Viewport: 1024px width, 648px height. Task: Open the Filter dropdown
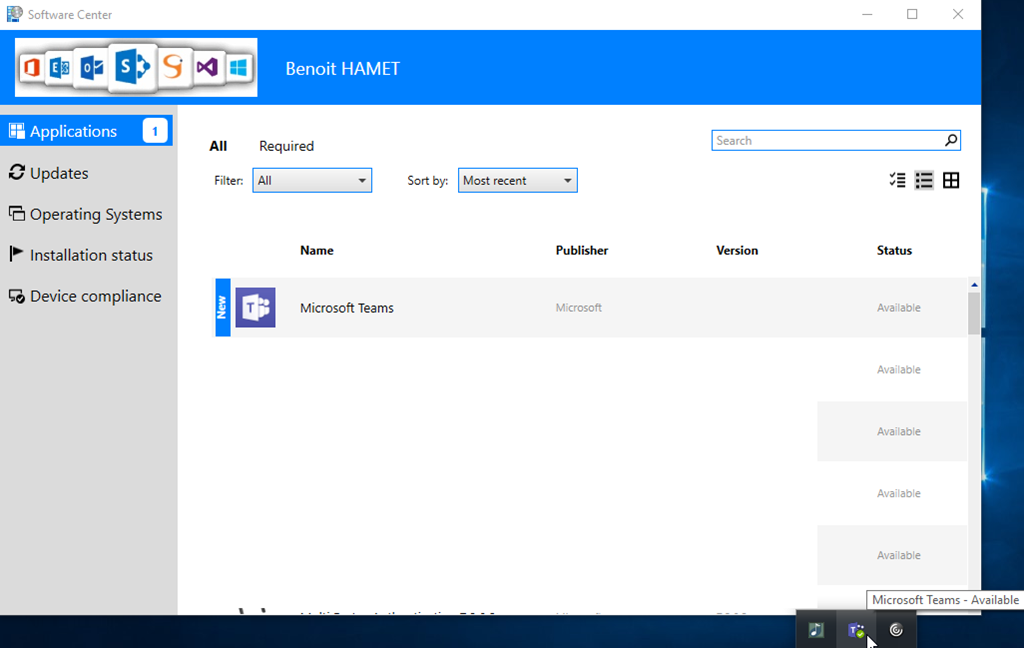pyautogui.click(x=312, y=181)
